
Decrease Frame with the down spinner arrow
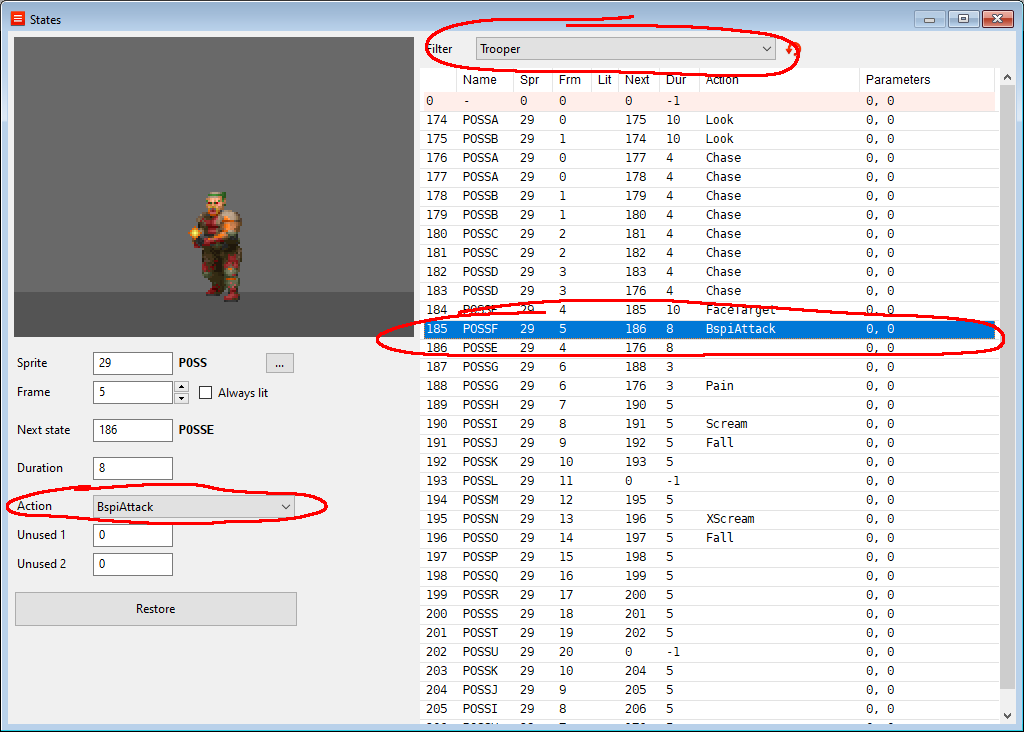[181, 398]
